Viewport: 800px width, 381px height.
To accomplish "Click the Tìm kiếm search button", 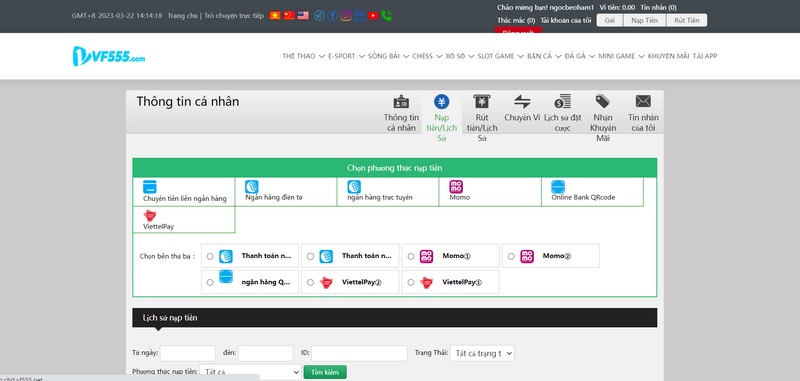I will (325, 372).
